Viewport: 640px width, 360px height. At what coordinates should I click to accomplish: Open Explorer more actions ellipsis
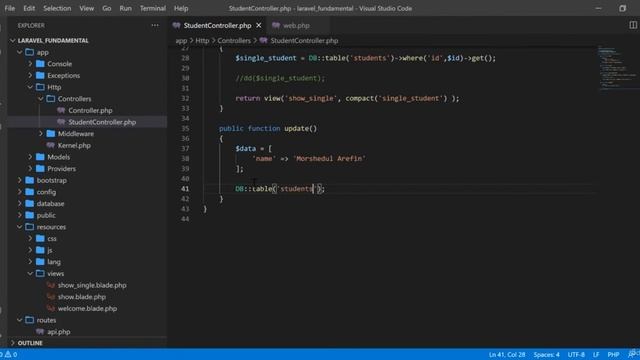coord(155,25)
